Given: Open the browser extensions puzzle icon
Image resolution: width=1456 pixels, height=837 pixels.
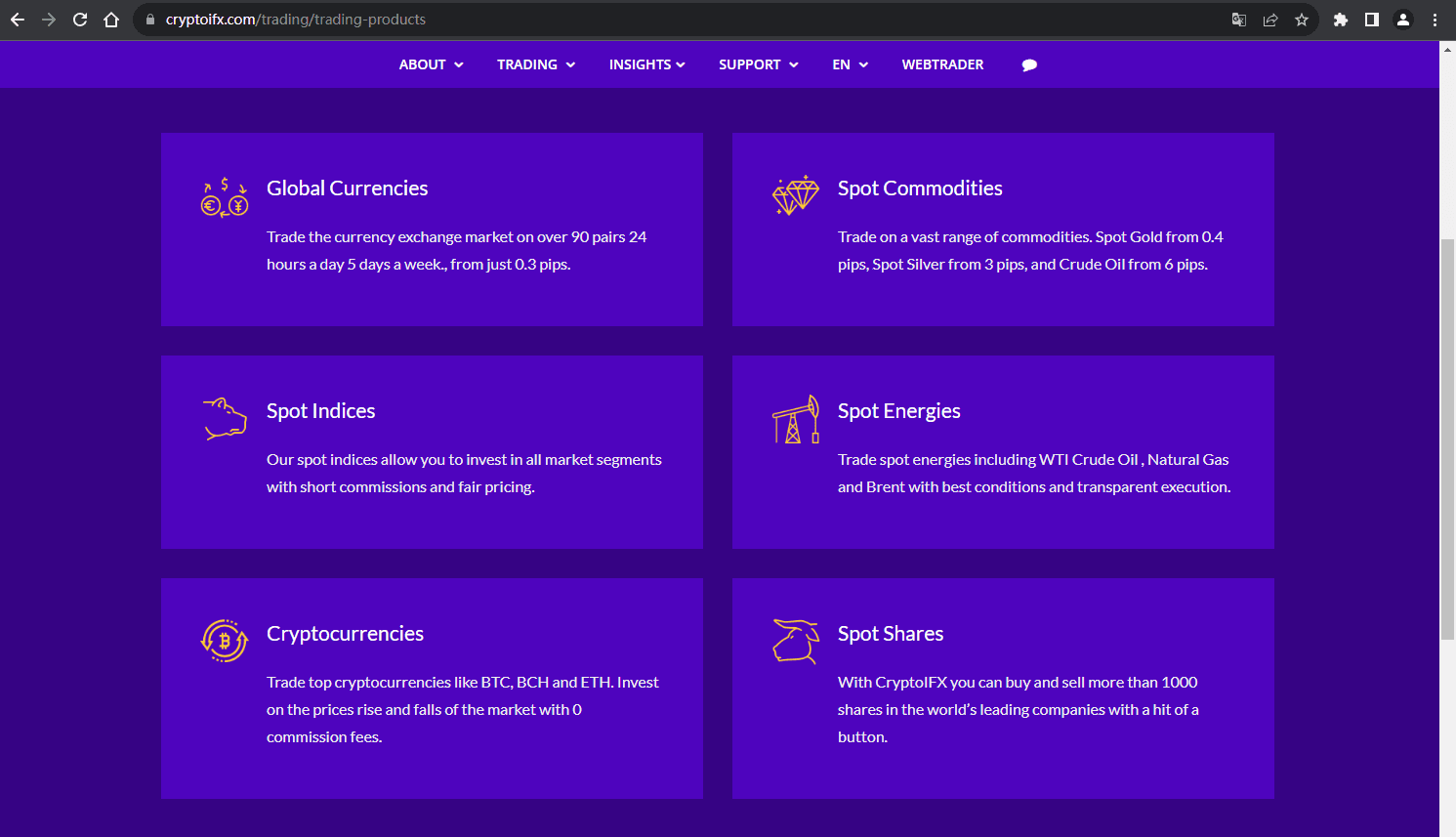Looking at the screenshot, I should 1341,20.
